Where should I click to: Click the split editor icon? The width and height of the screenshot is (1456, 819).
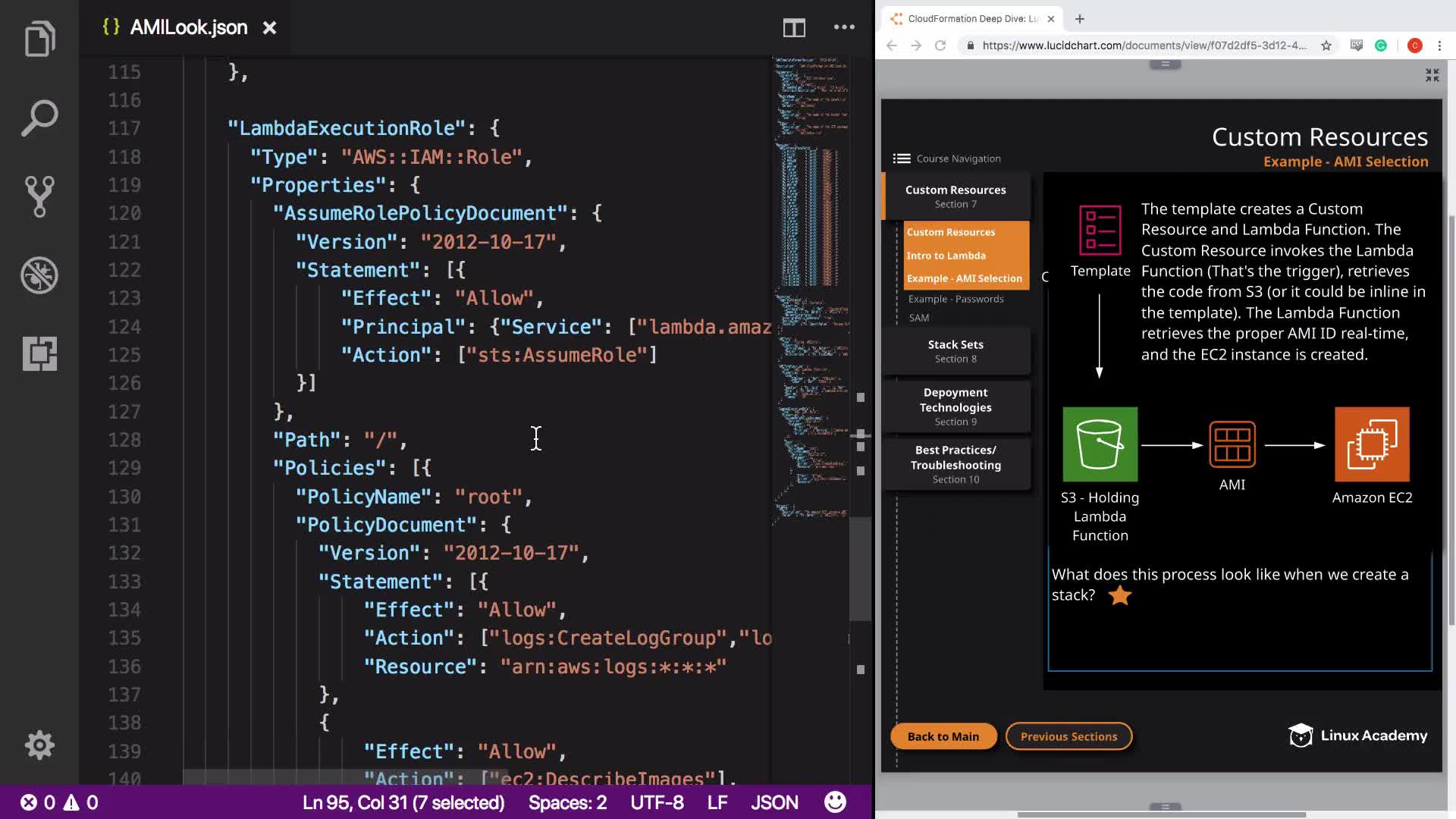pyautogui.click(x=794, y=28)
